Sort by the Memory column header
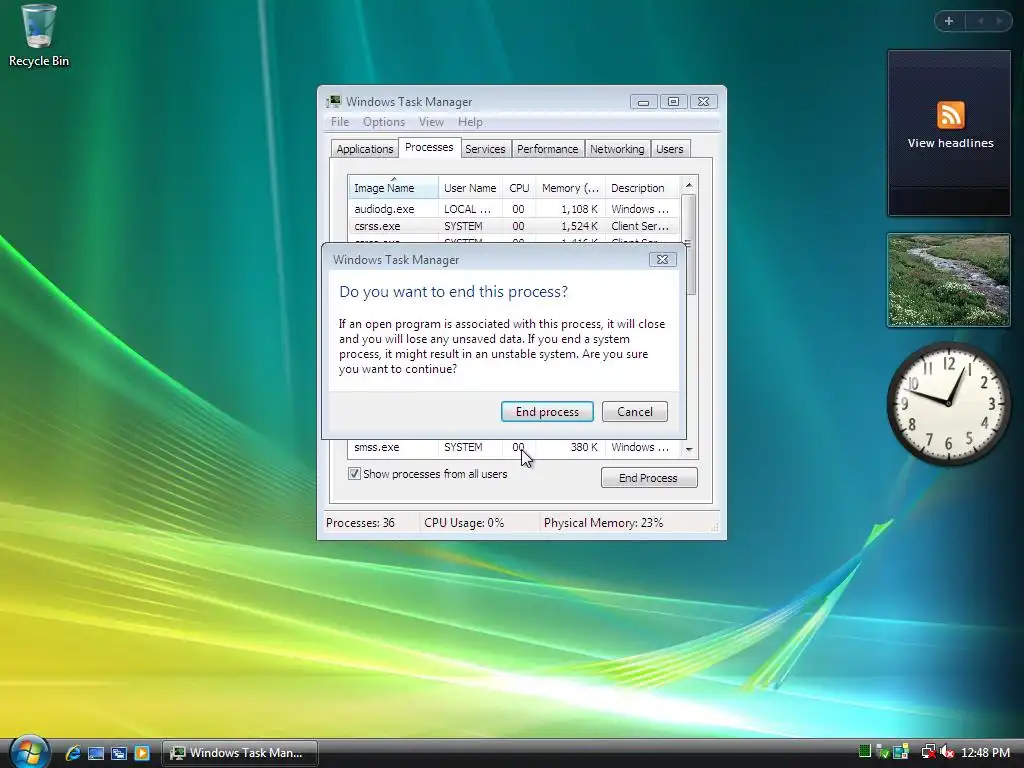Viewport: 1024px width, 768px height. coord(570,187)
